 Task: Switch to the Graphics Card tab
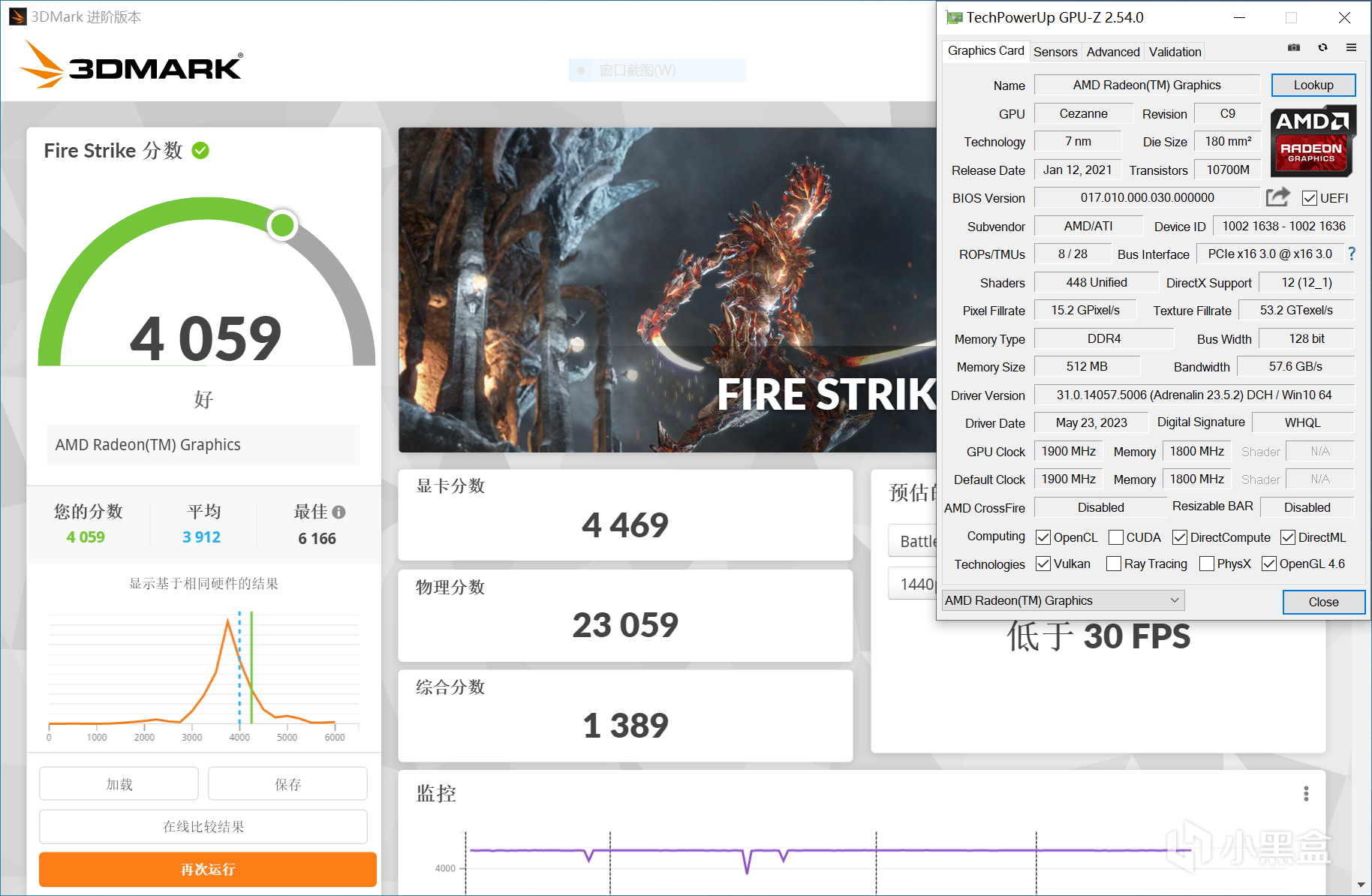tap(985, 51)
